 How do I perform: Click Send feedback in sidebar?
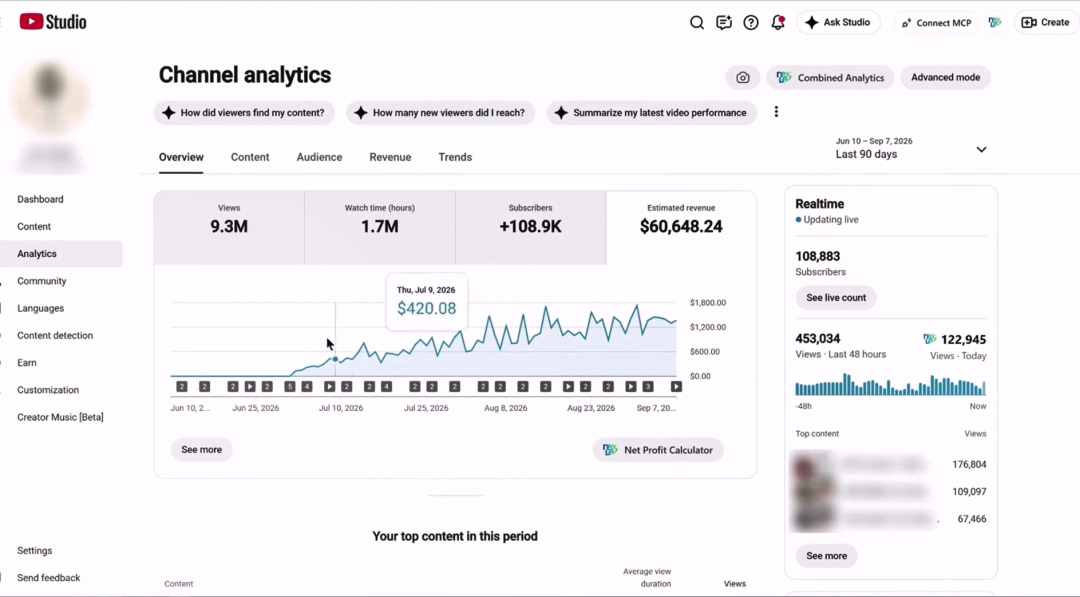(x=48, y=578)
